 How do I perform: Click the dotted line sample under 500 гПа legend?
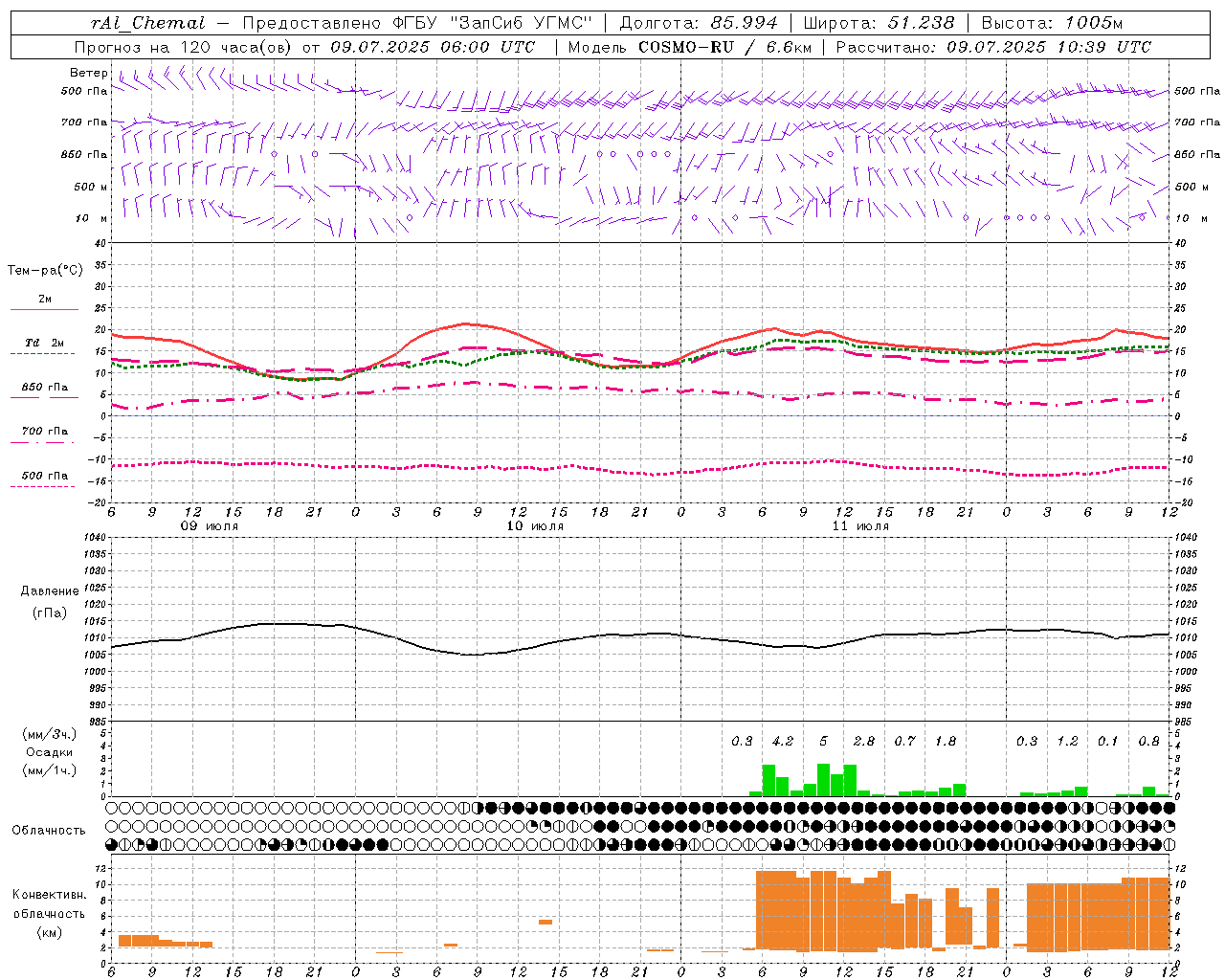pos(42,486)
